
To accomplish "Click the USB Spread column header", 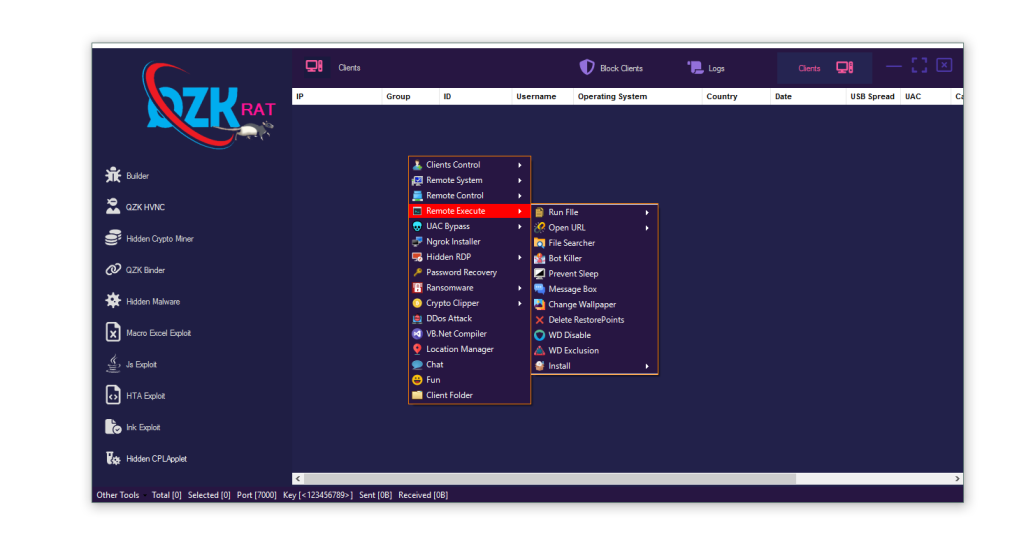I will pyautogui.click(x=872, y=96).
